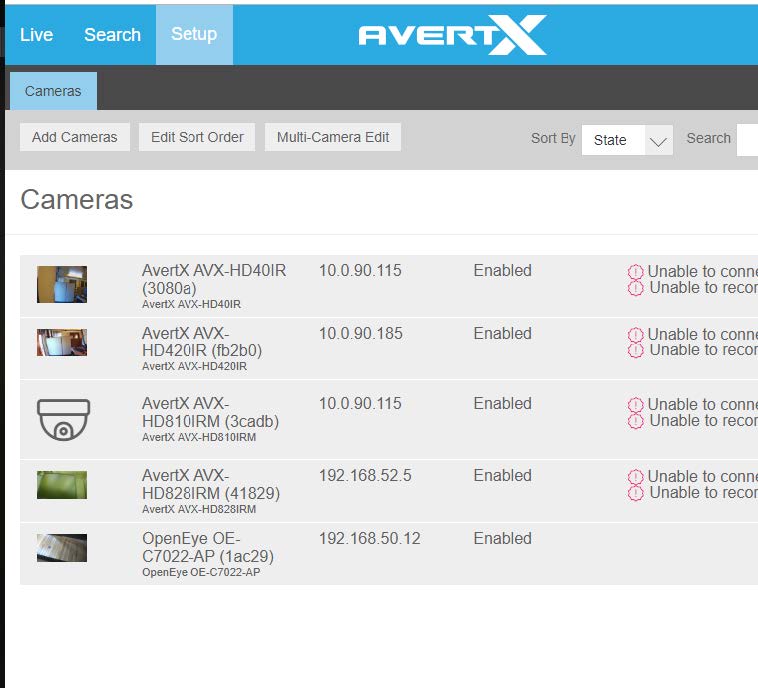Image resolution: width=758 pixels, height=688 pixels.
Task: Click unable-to-record warning icon for AVX-HD810IRM
Action: point(635,421)
